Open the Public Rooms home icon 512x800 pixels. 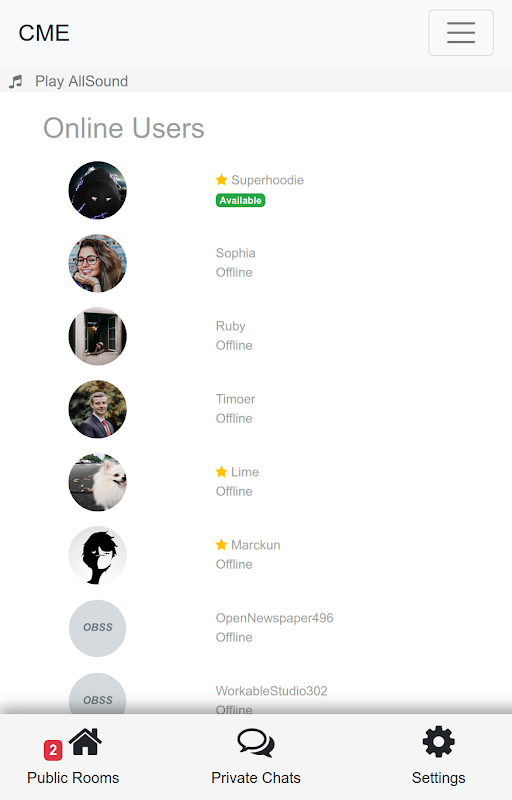pos(85,742)
